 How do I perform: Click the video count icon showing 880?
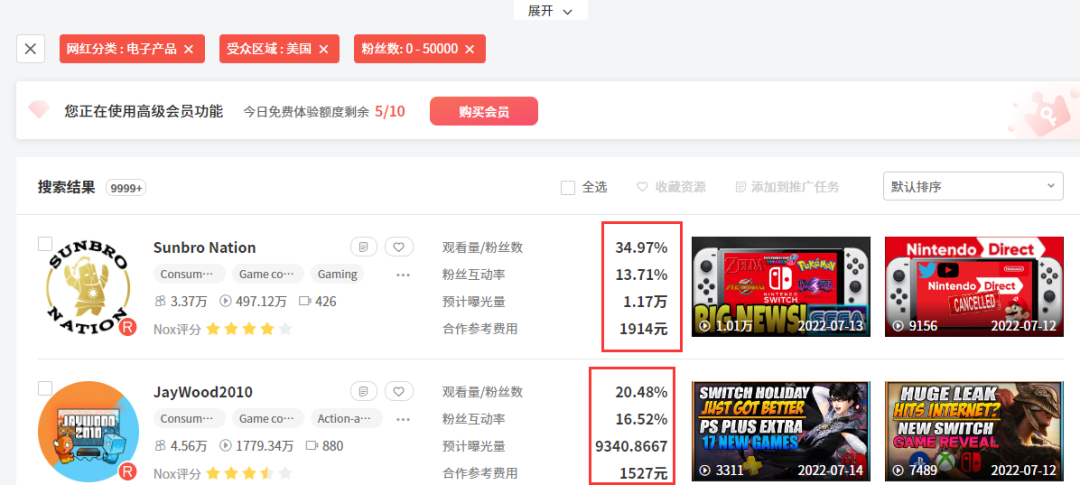(312, 446)
